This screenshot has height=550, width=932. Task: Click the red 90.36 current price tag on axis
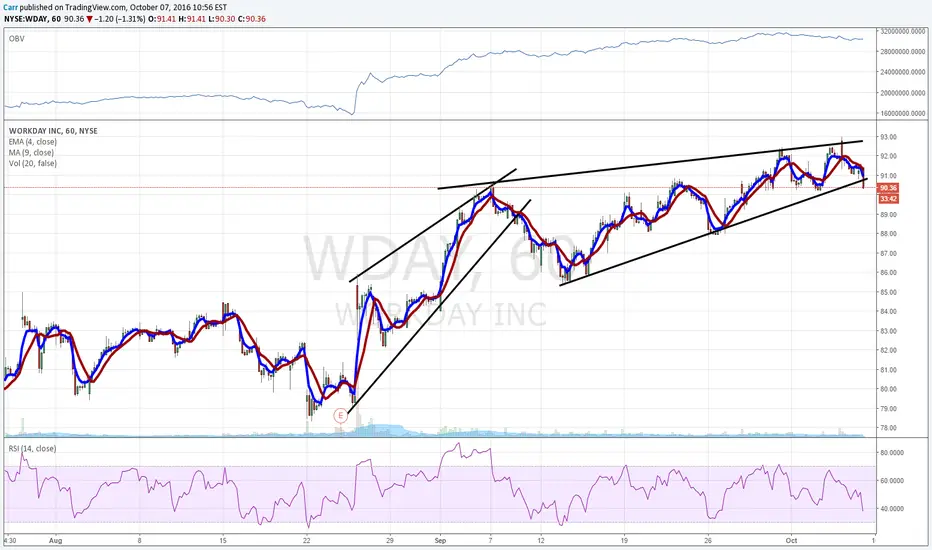888,188
